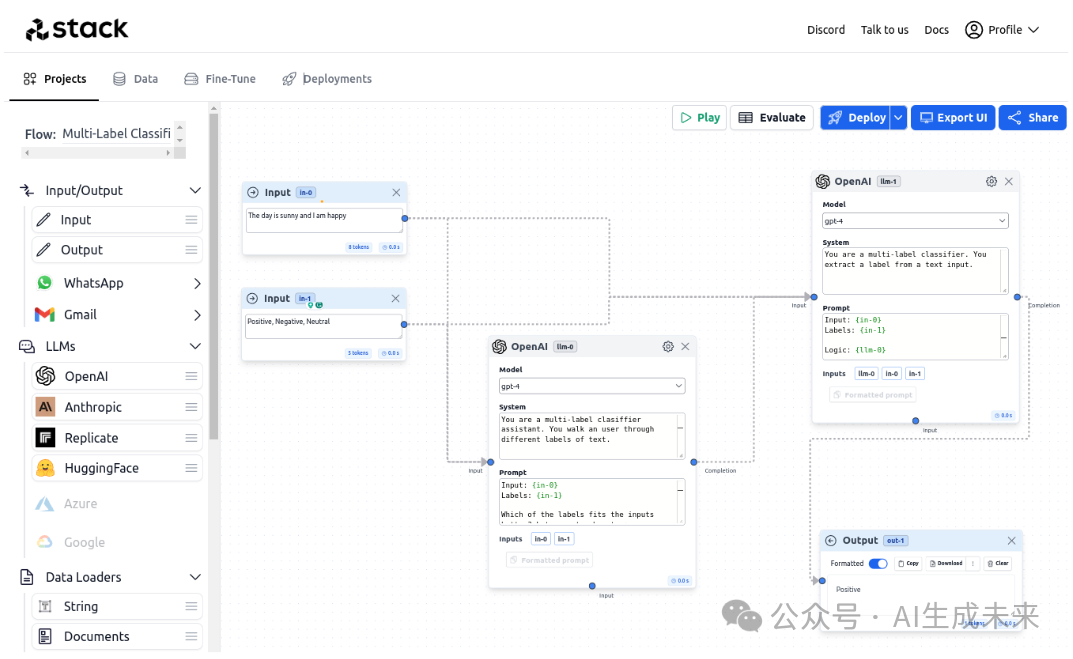
Task: Select the HuggingFace icon in sidebar
Action: point(45,468)
